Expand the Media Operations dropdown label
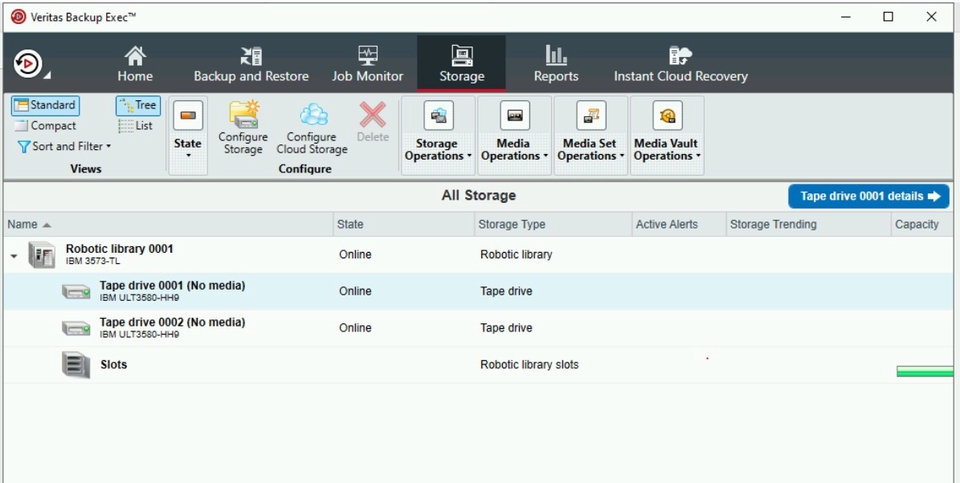 click(514, 150)
